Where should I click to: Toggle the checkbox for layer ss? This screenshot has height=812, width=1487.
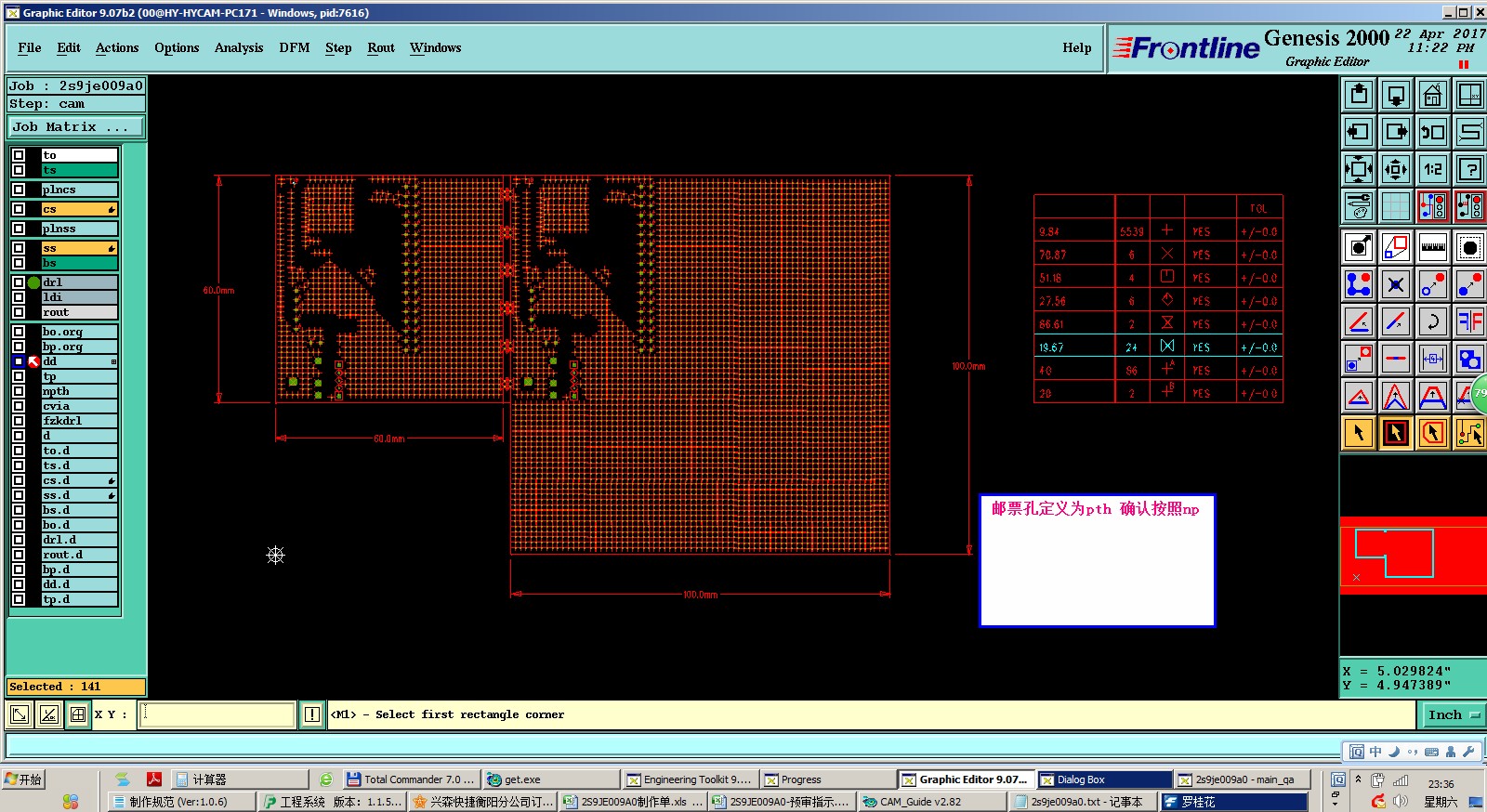[x=19, y=248]
